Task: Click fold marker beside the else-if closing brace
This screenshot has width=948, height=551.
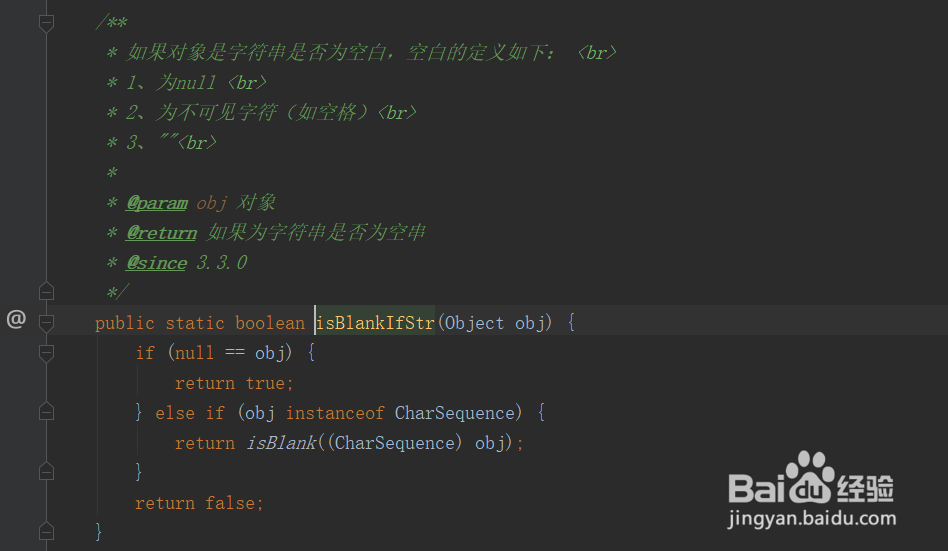Action: tap(46, 471)
